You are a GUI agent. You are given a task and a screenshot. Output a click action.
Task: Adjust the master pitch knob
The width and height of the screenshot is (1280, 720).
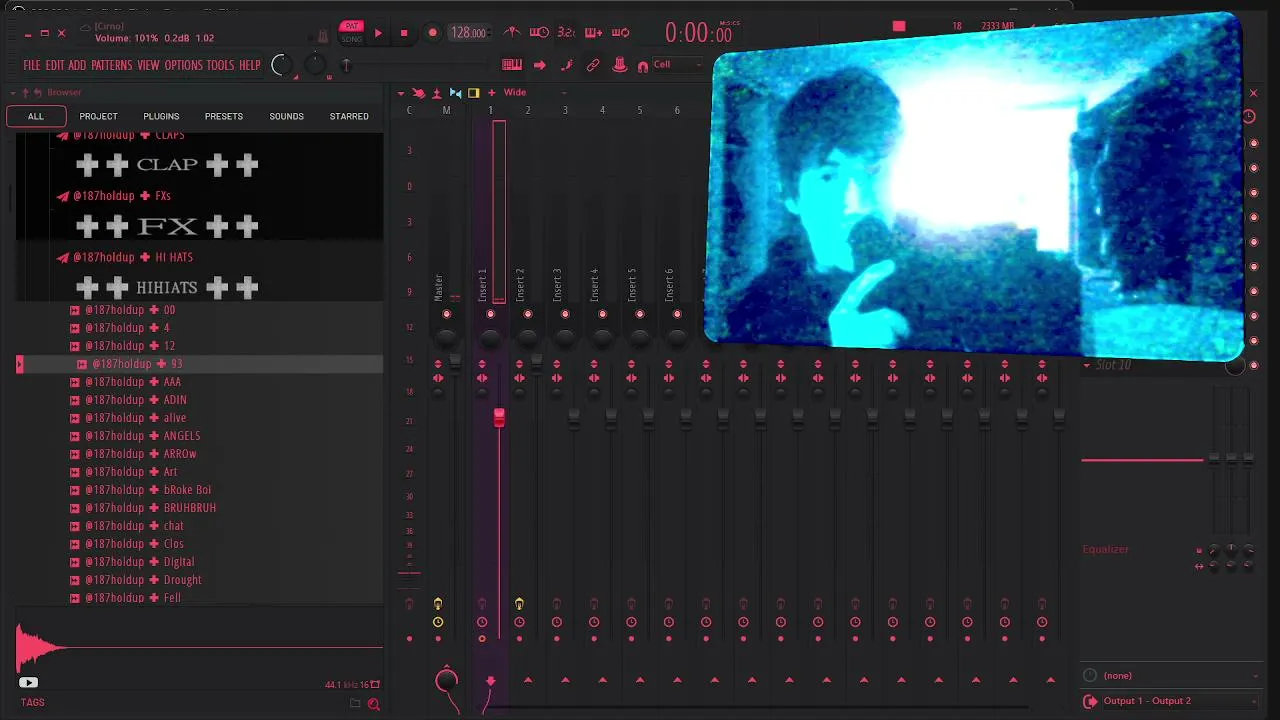pyautogui.click(x=315, y=65)
